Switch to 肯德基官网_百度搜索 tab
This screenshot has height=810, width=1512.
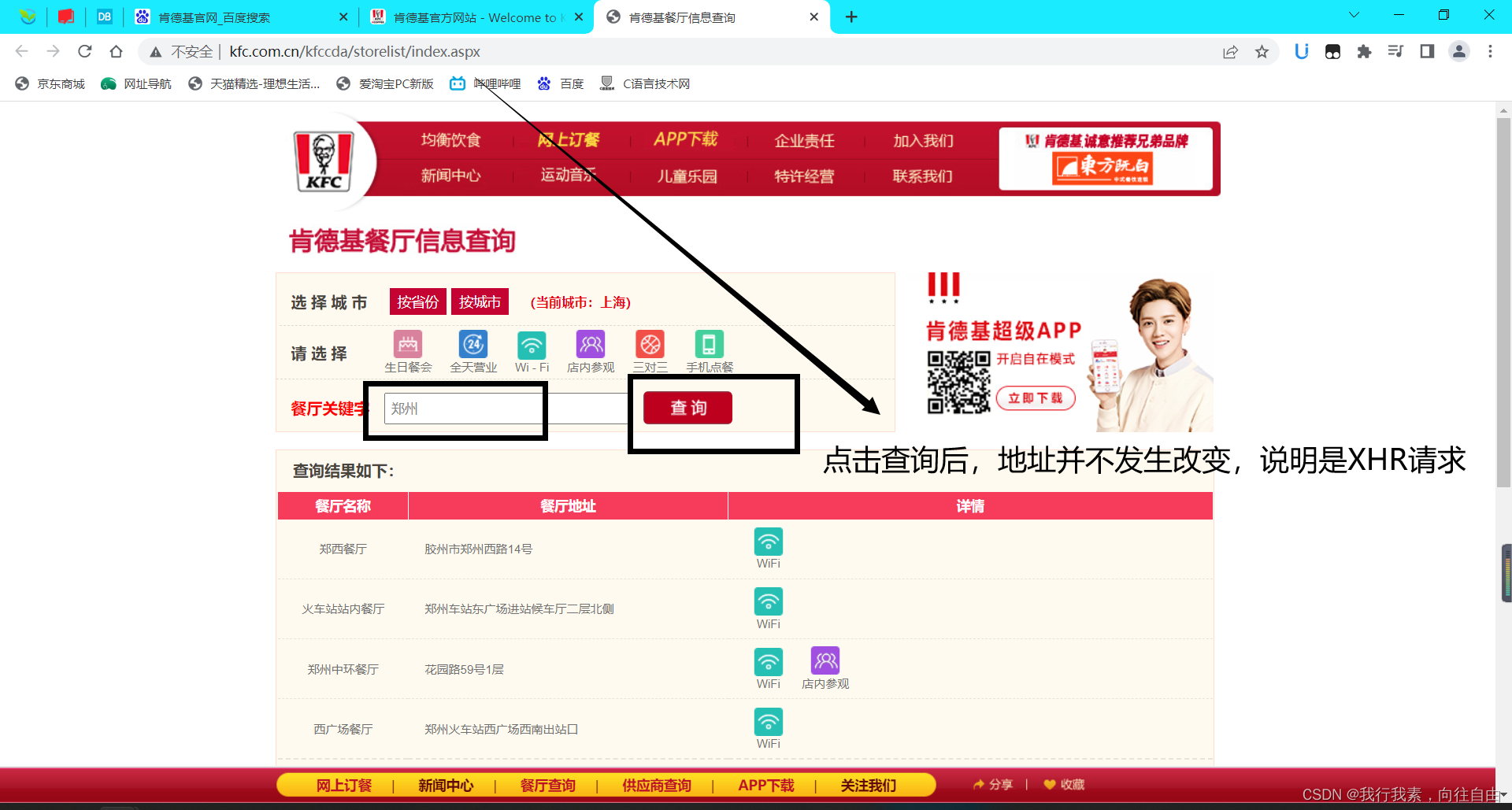(x=242, y=17)
